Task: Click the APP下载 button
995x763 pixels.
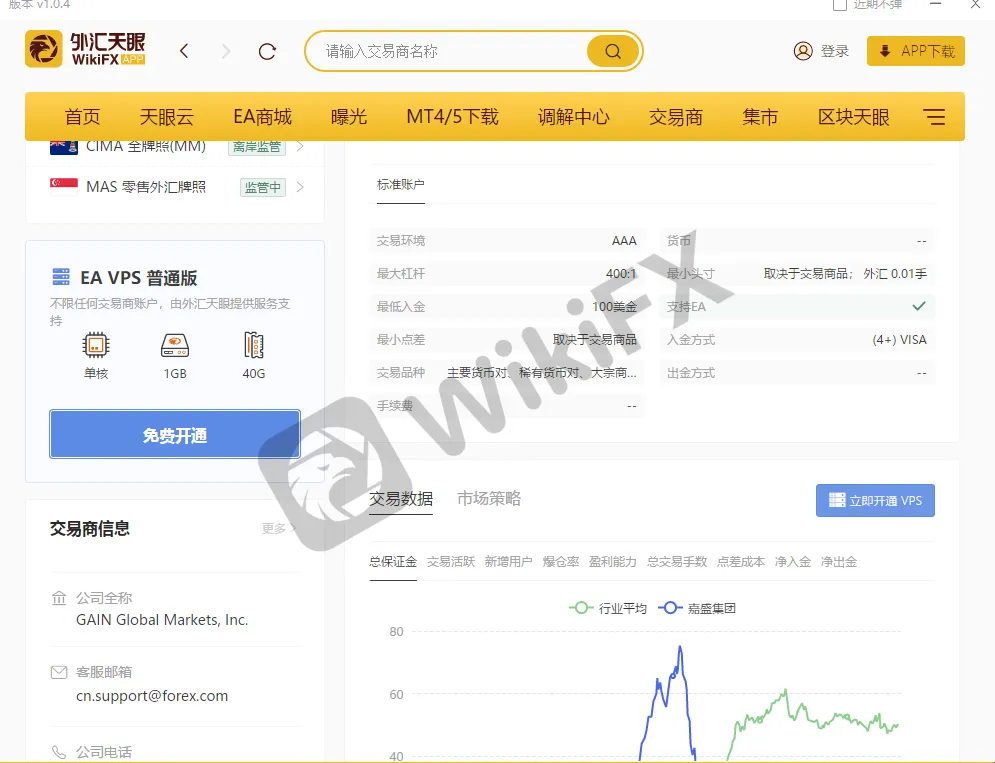Action: pos(916,51)
